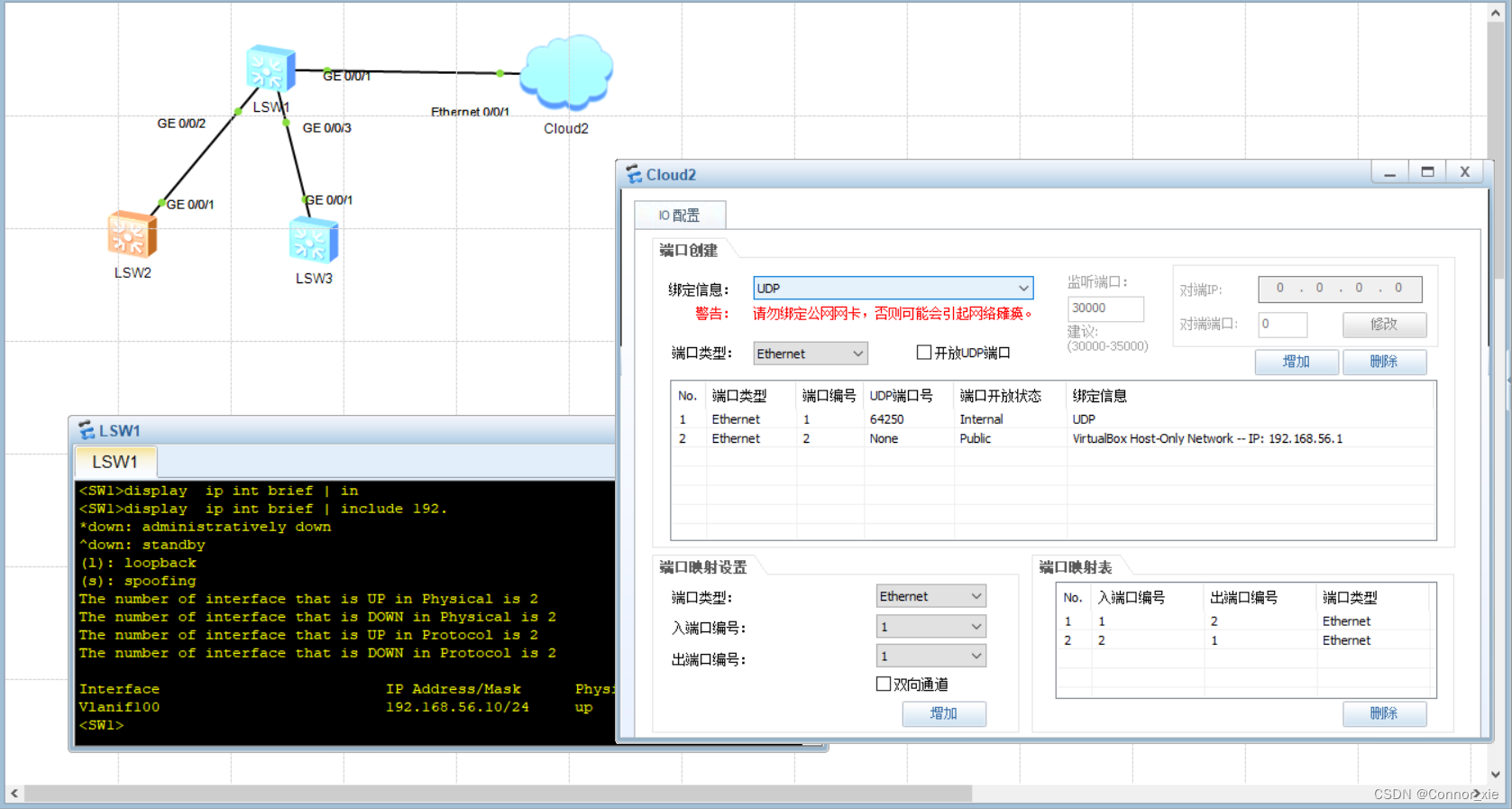Click 增加 button in port creation
Image resolution: width=1512 pixels, height=809 pixels.
1297,362
